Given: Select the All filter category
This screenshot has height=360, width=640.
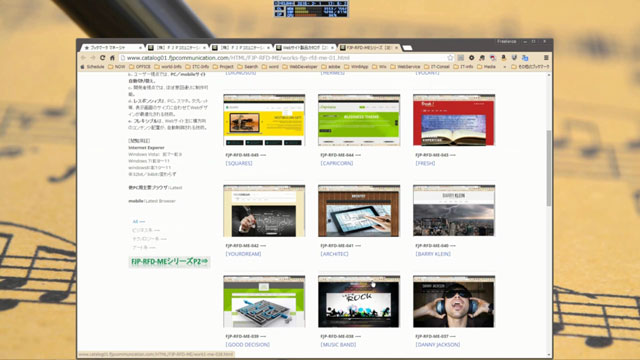Looking at the screenshot, I should point(138,222).
